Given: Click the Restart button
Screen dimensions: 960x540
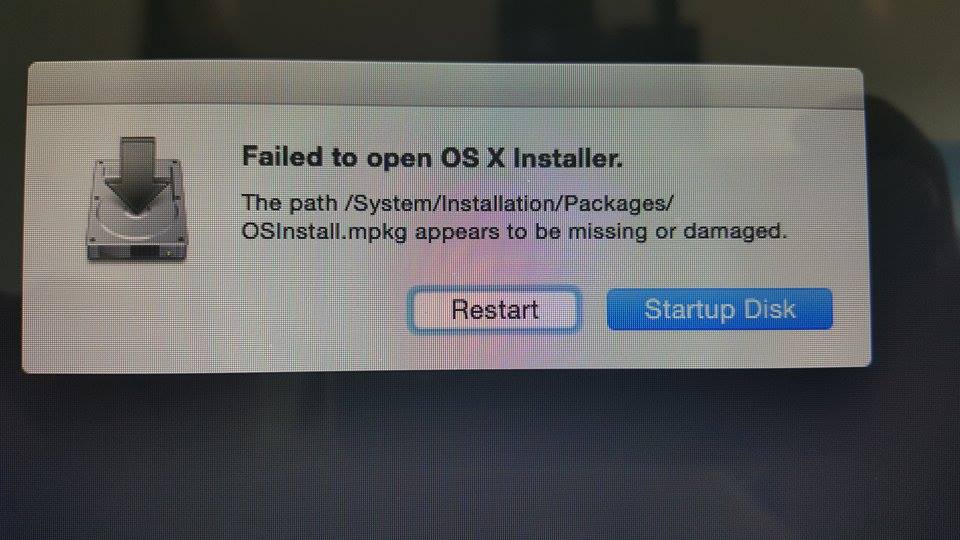Looking at the screenshot, I should click(x=494, y=310).
